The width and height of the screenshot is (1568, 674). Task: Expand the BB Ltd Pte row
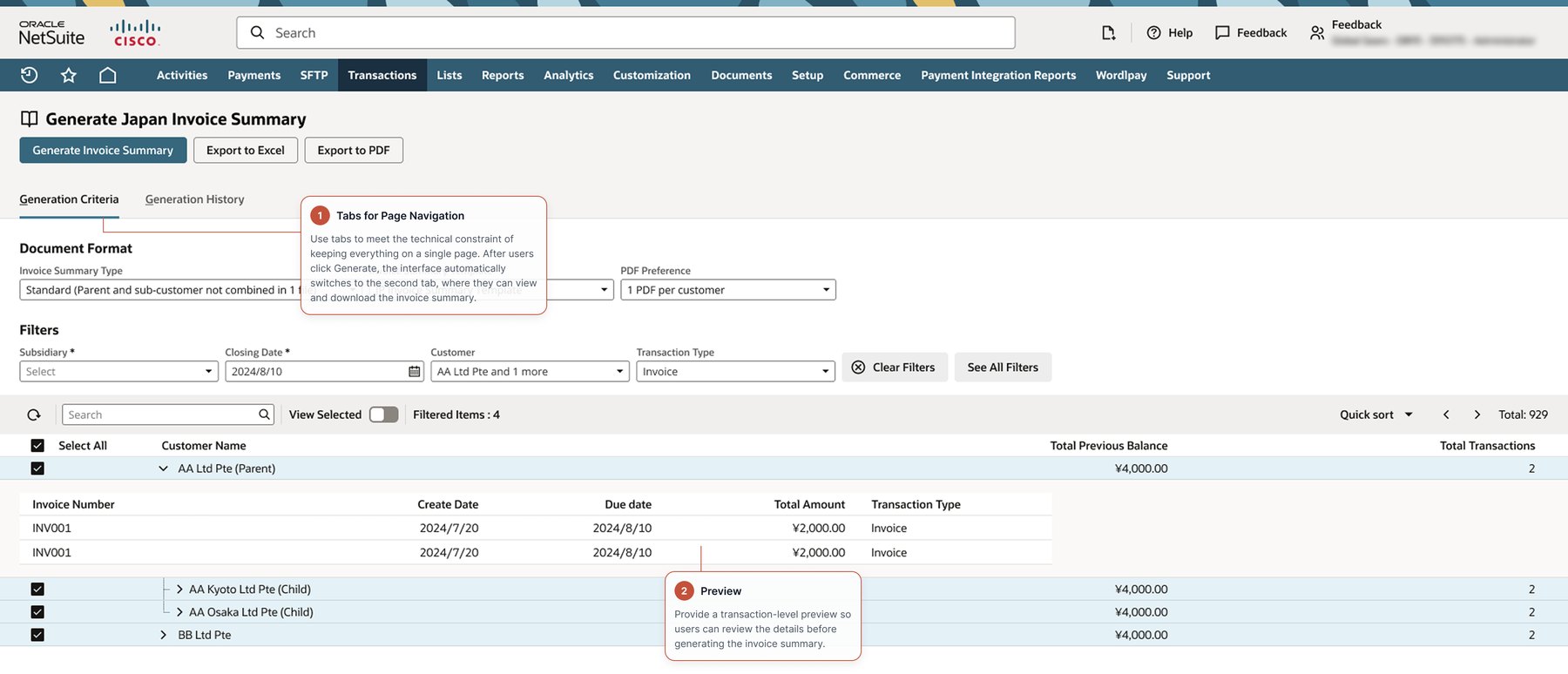click(163, 635)
